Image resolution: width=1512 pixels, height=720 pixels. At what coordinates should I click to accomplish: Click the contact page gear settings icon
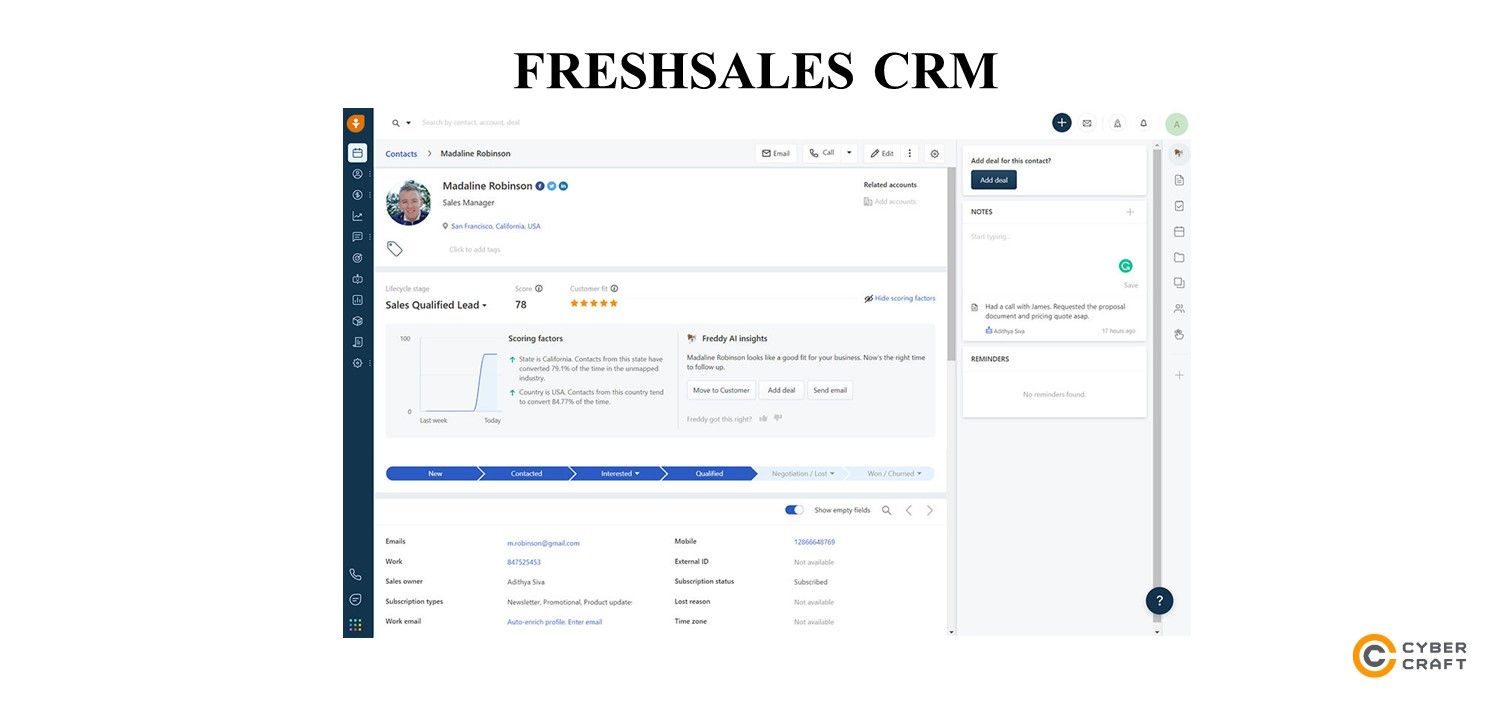coord(935,153)
